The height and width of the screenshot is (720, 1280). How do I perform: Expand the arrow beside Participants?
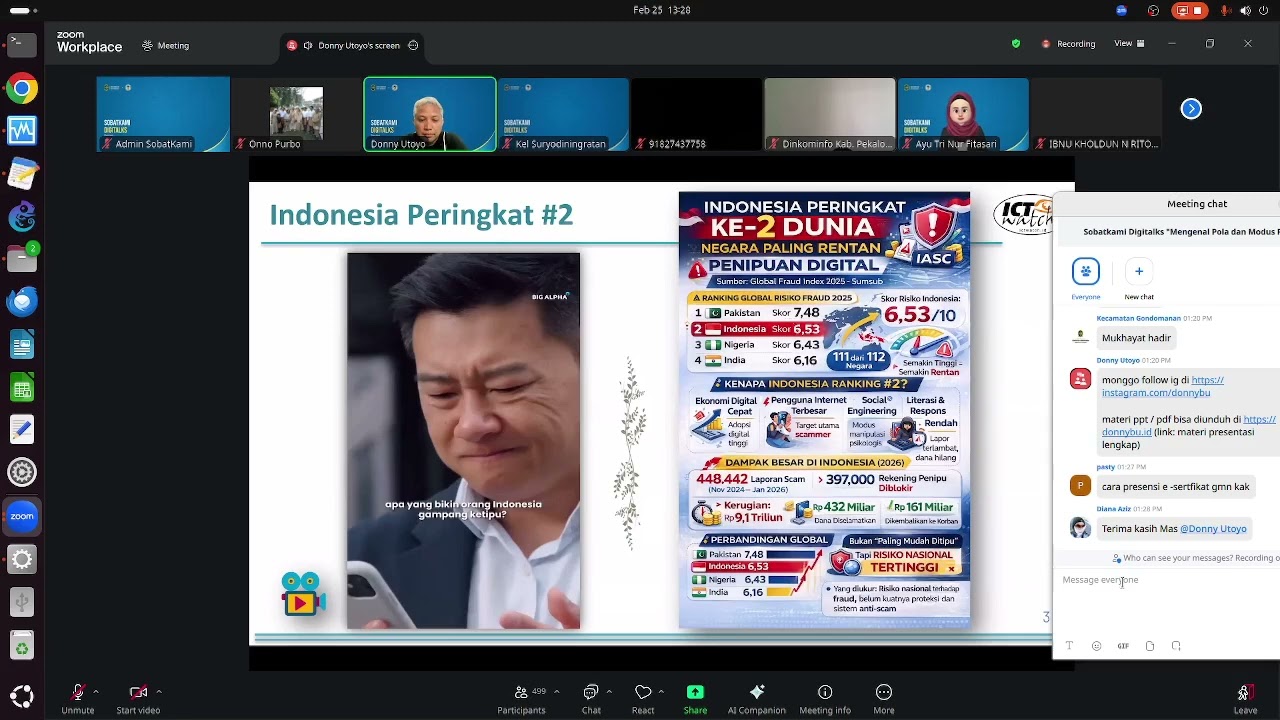(x=557, y=691)
